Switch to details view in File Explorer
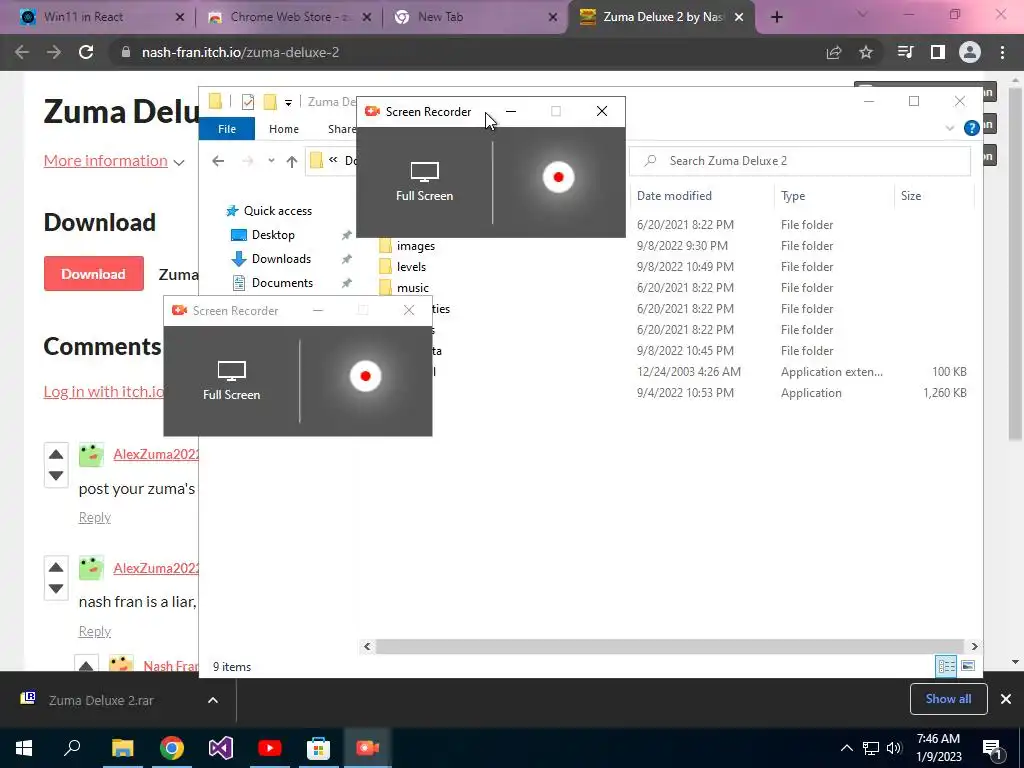The width and height of the screenshot is (1024, 768). pos(946,665)
